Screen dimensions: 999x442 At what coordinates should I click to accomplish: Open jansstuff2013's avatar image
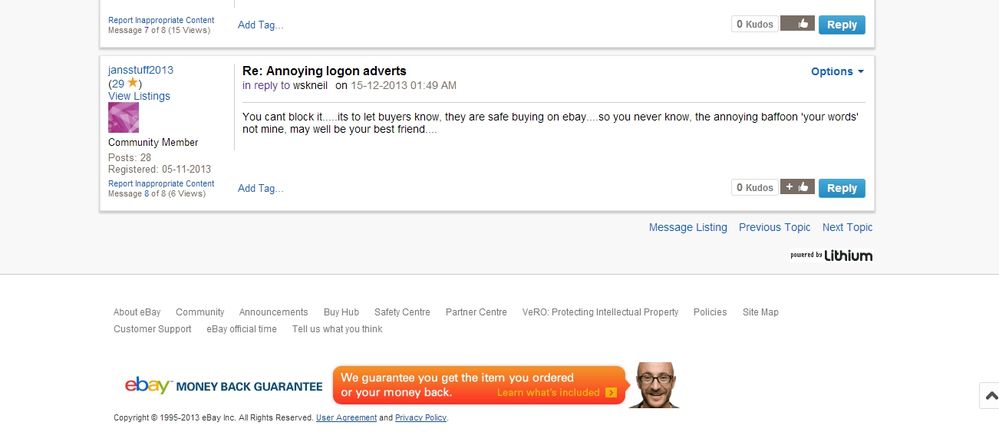pyautogui.click(x=124, y=117)
